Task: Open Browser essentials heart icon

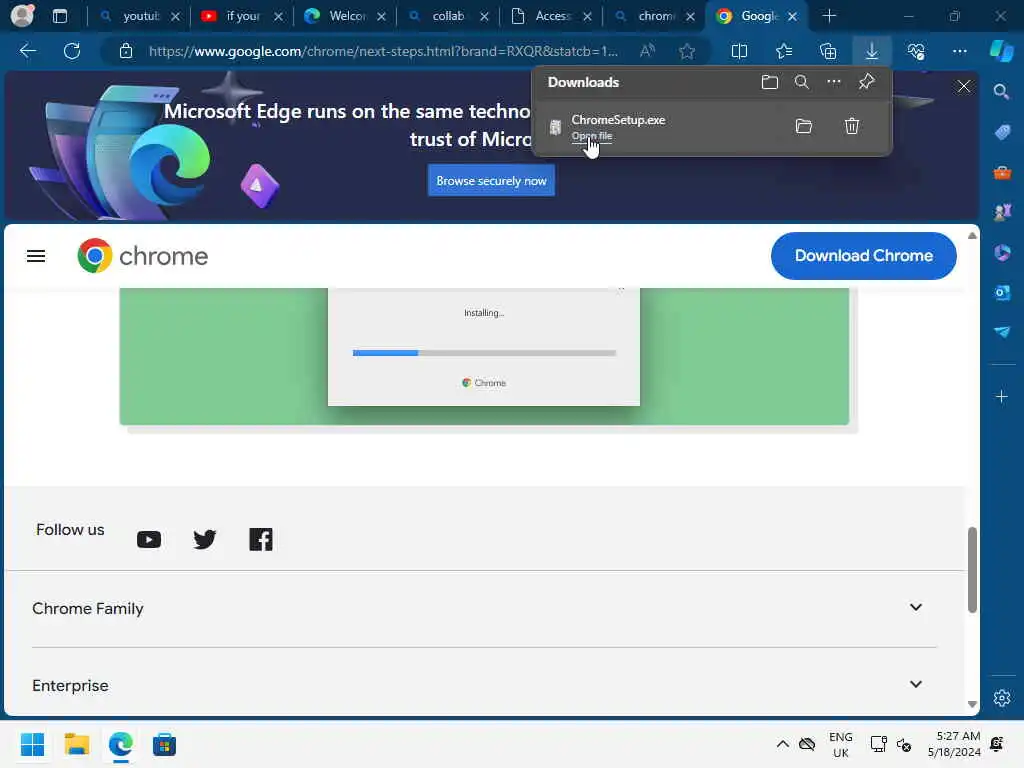Action: (x=916, y=51)
